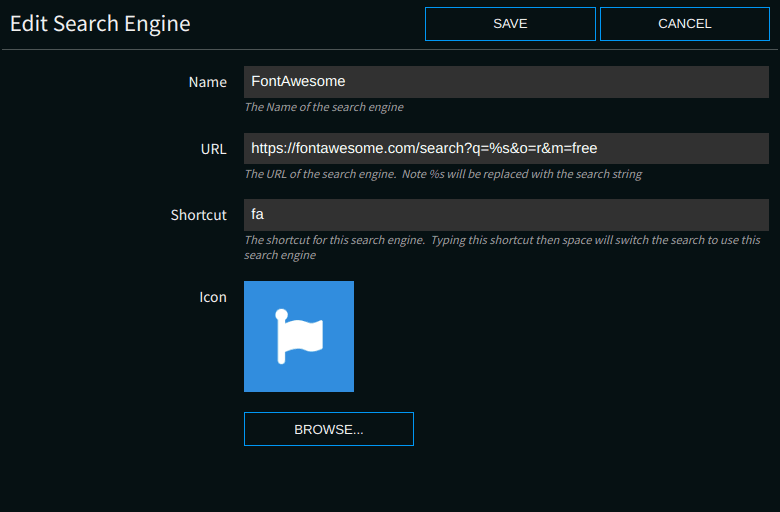
Task: Click the 'Edit Search Engine' heading
Action: coord(100,23)
